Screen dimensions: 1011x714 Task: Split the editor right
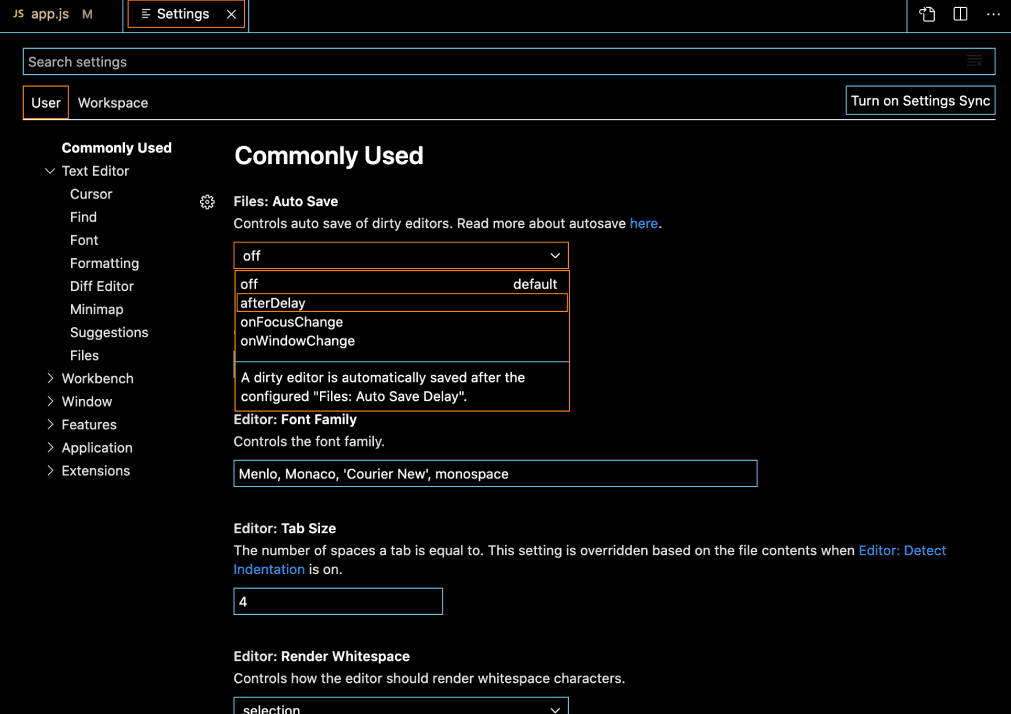960,14
